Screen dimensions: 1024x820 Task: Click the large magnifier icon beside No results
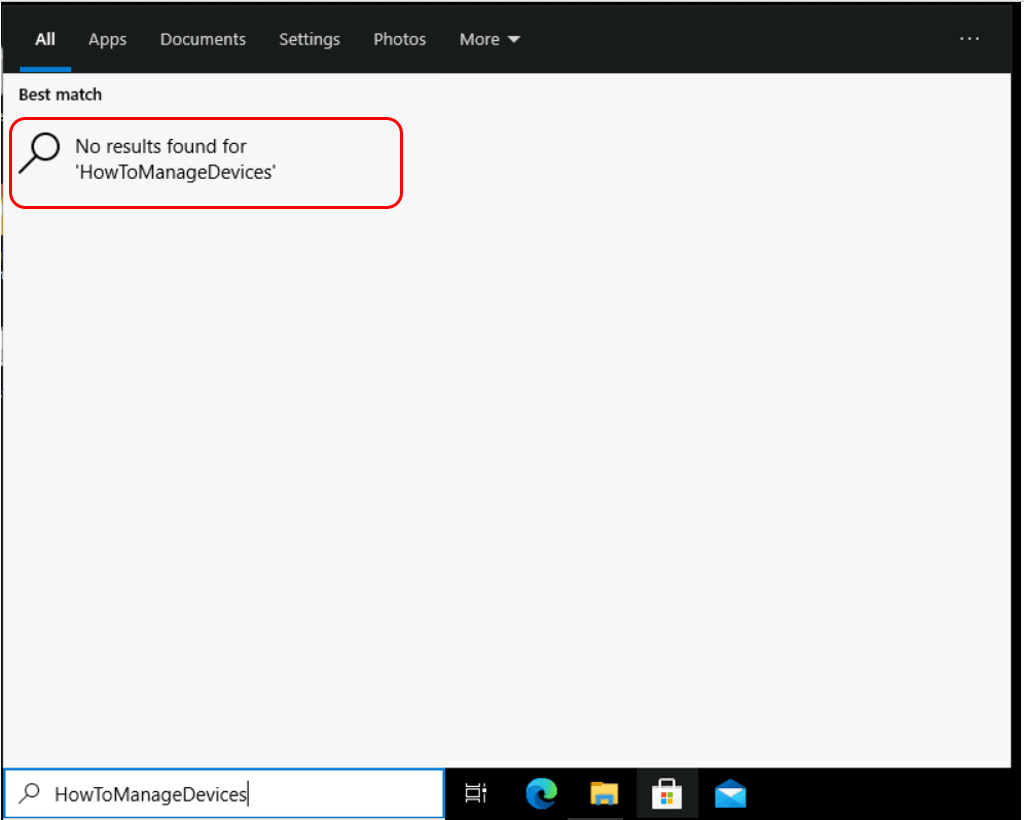coord(40,154)
